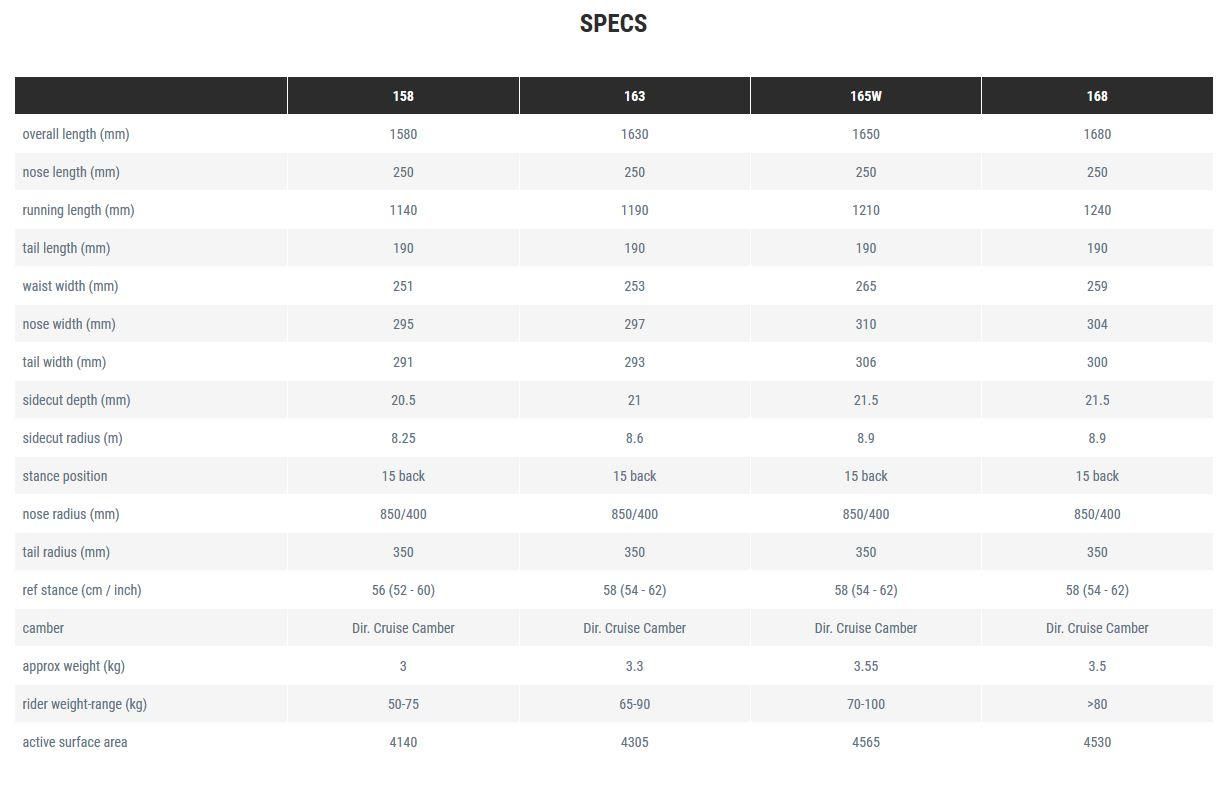This screenshot has width=1228, height=792.
Task: Select the camber row label
Action: (x=43, y=628)
